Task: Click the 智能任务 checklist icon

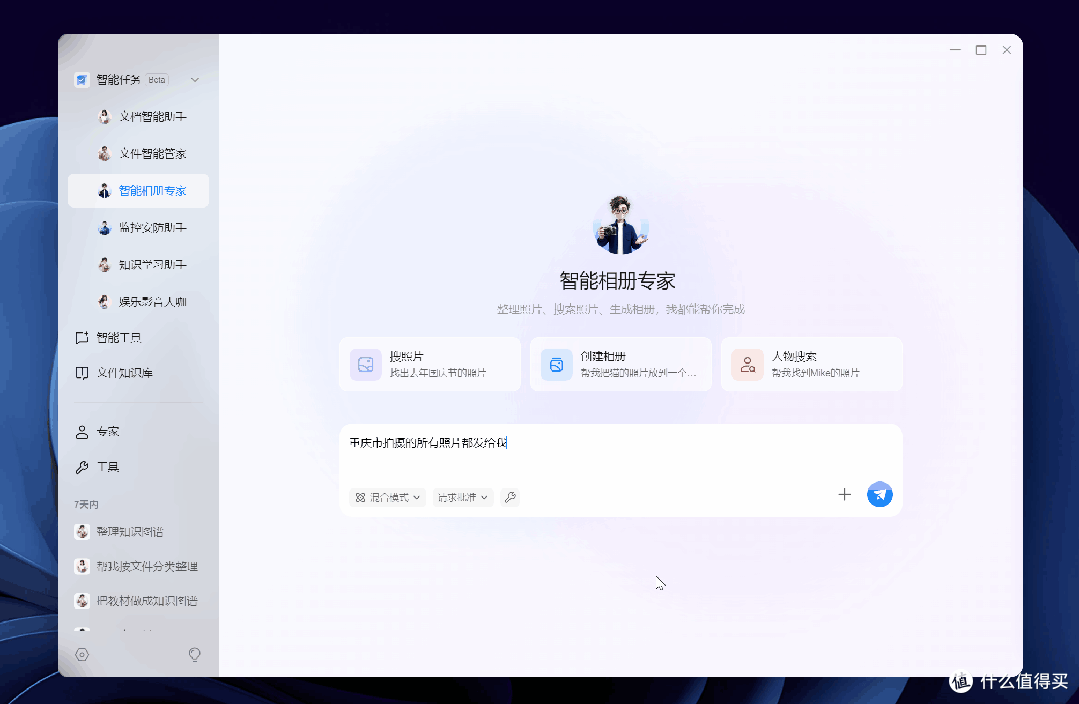Action: (82, 80)
